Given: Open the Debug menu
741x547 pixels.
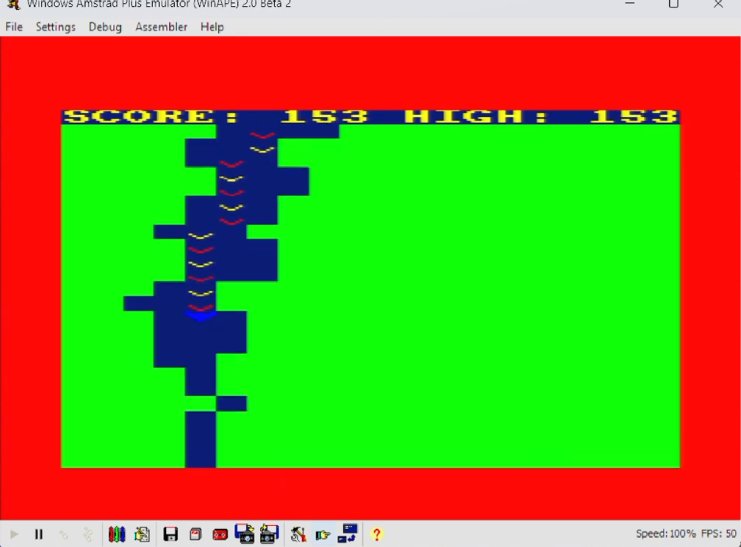Looking at the screenshot, I should [x=105, y=27].
